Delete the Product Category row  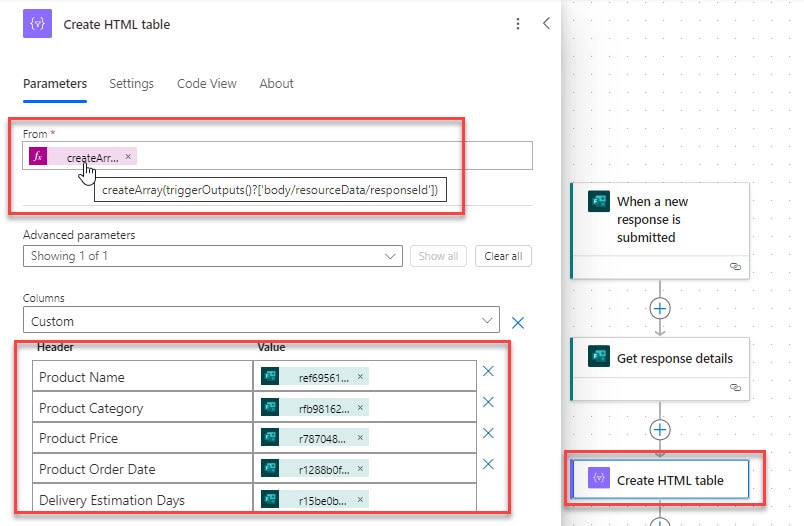click(488, 402)
